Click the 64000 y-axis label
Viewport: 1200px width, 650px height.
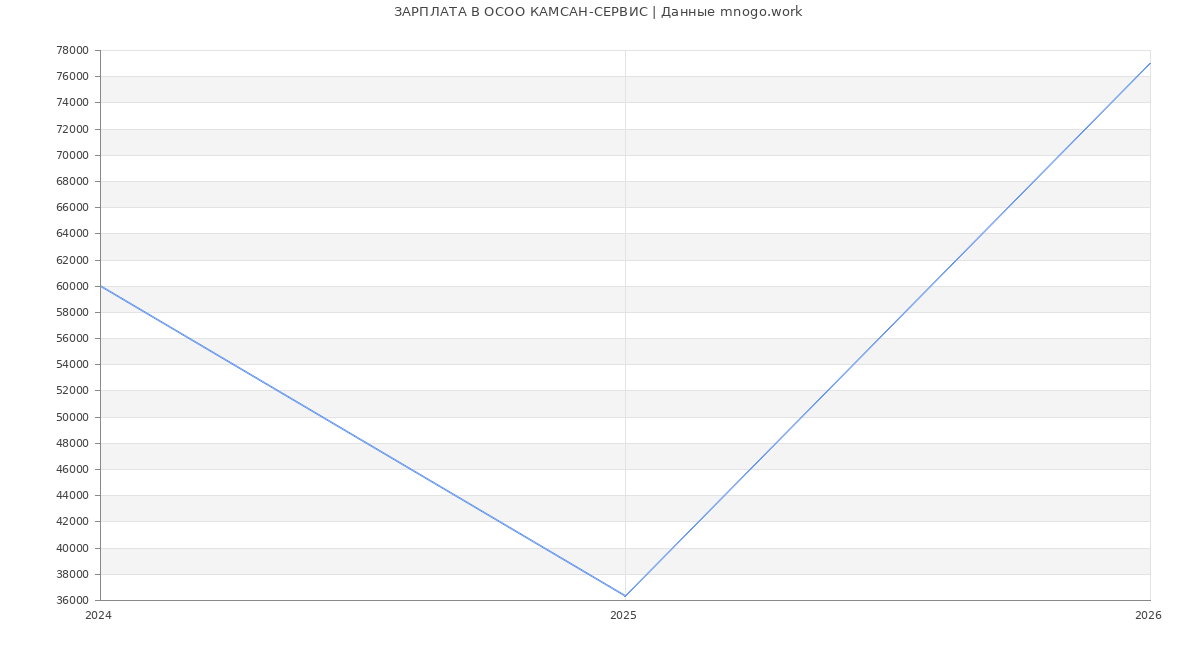pyautogui.click(x=72, y=234)
